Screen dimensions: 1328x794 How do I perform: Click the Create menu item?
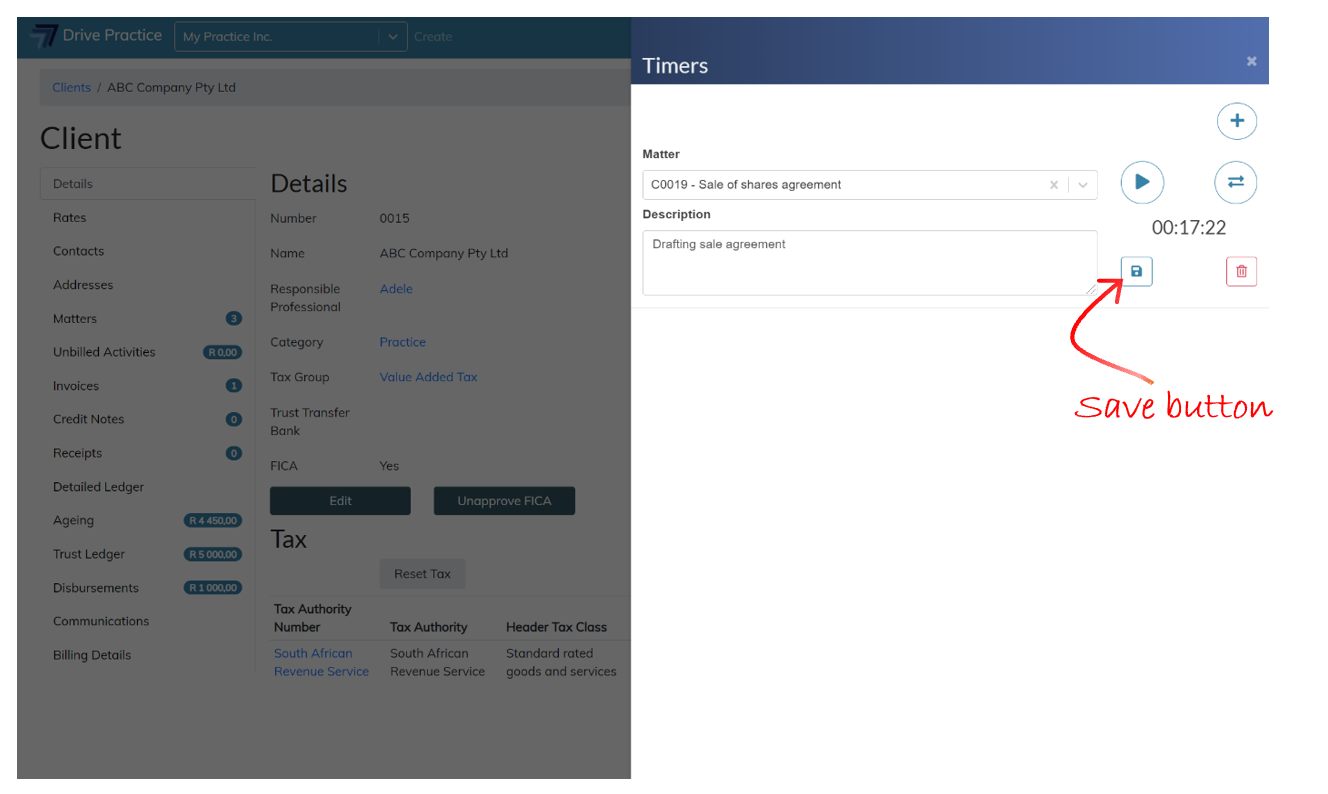(x=433, y=37)
